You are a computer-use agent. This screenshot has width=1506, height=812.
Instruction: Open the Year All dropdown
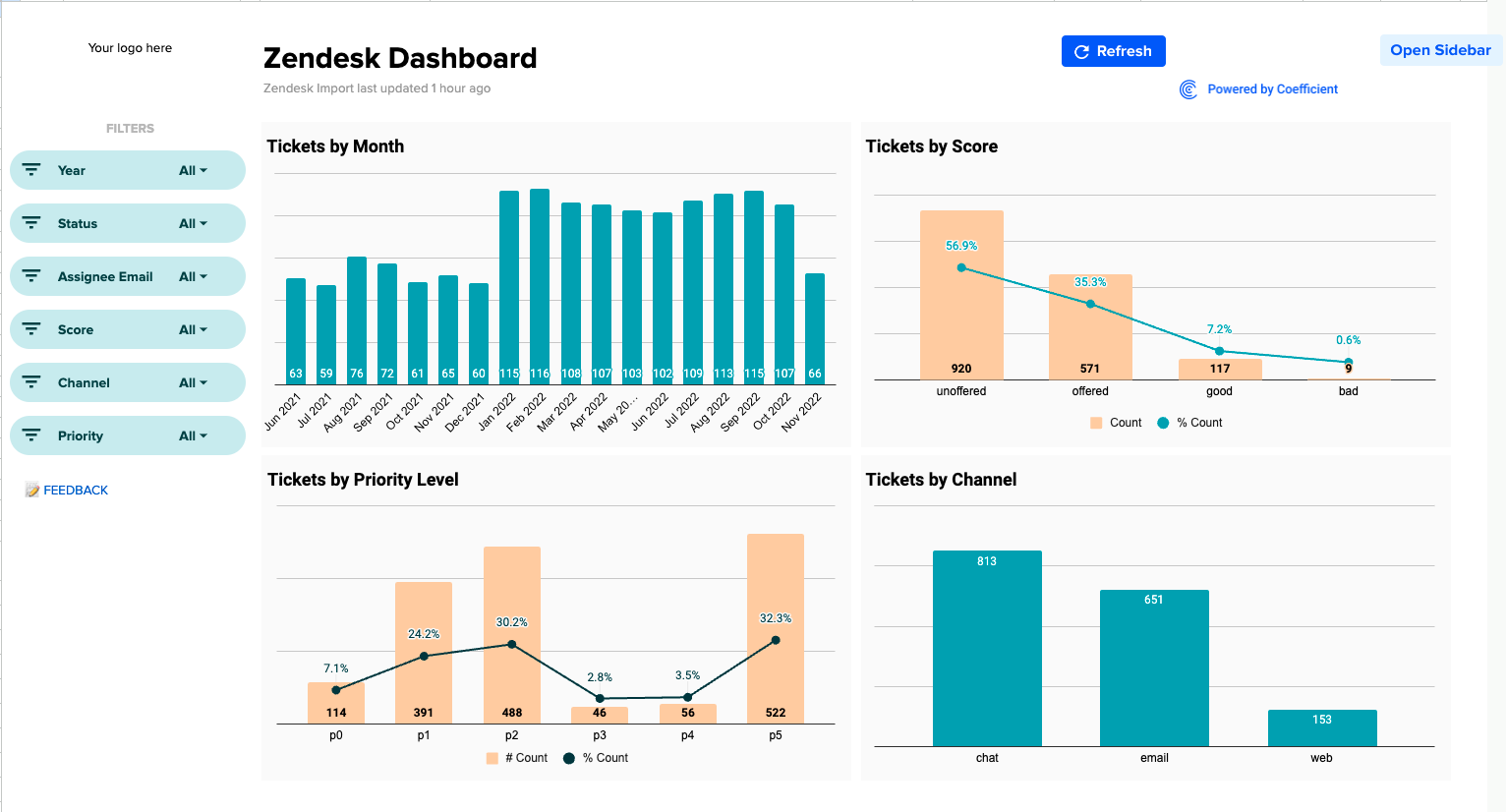(x=193, y=170)
